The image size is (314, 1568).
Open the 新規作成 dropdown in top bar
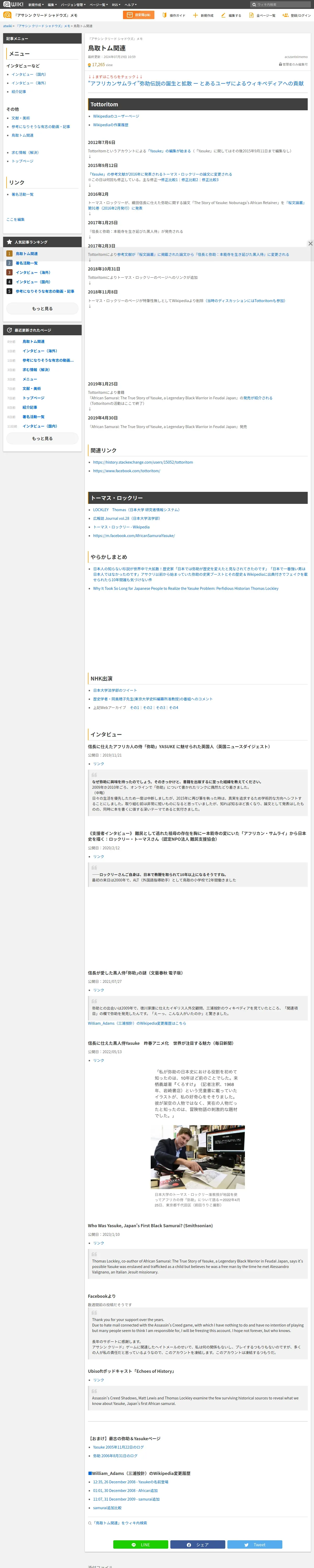coord(36,5)
